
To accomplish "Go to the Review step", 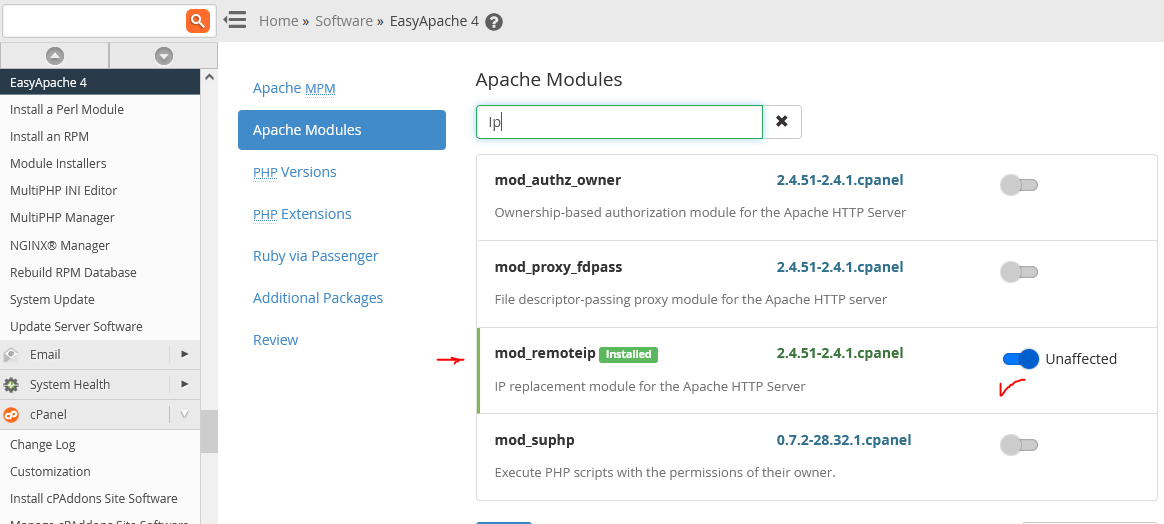I will pos(275,340).
